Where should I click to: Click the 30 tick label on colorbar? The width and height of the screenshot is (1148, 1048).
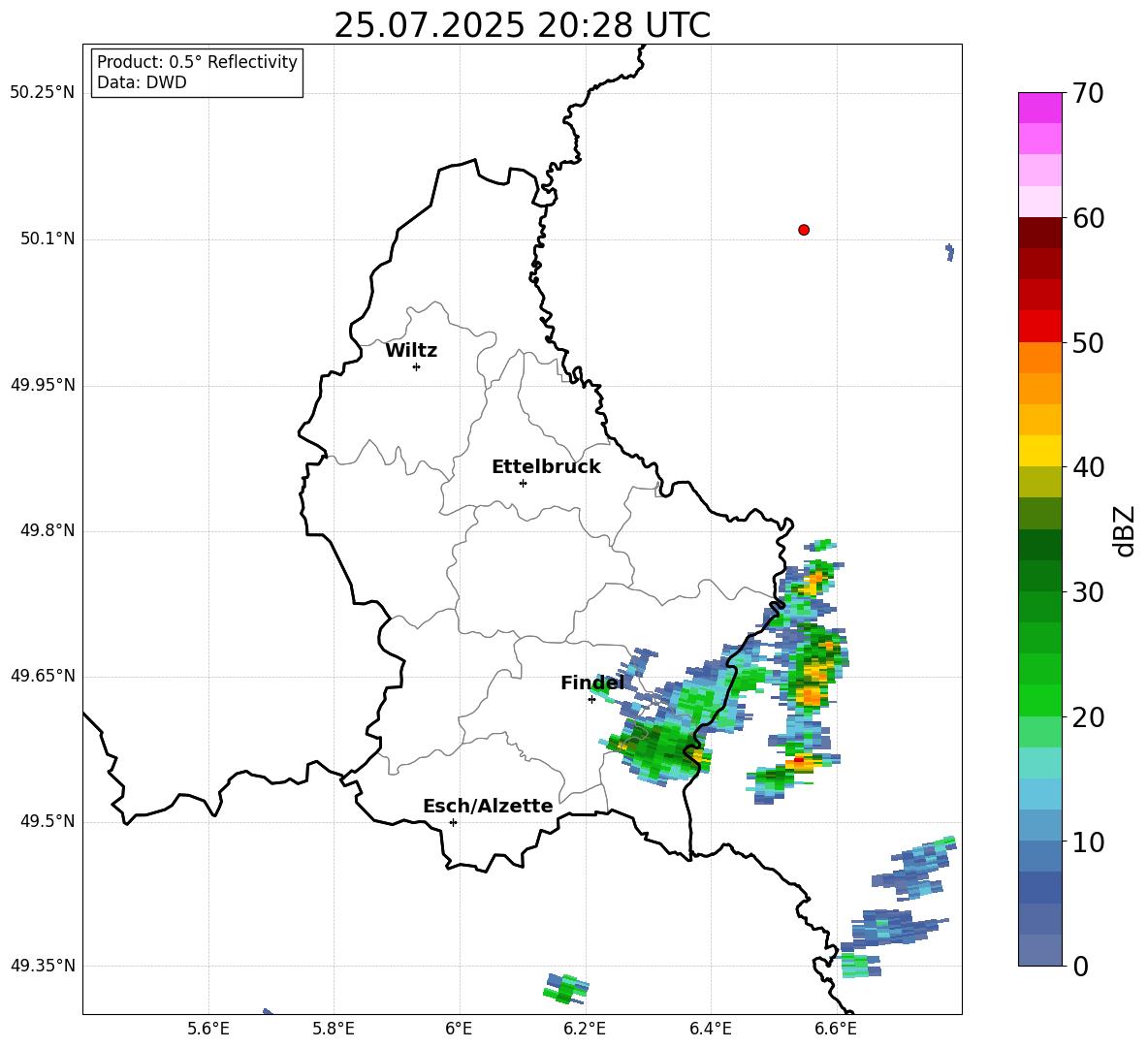[1088, 592]
